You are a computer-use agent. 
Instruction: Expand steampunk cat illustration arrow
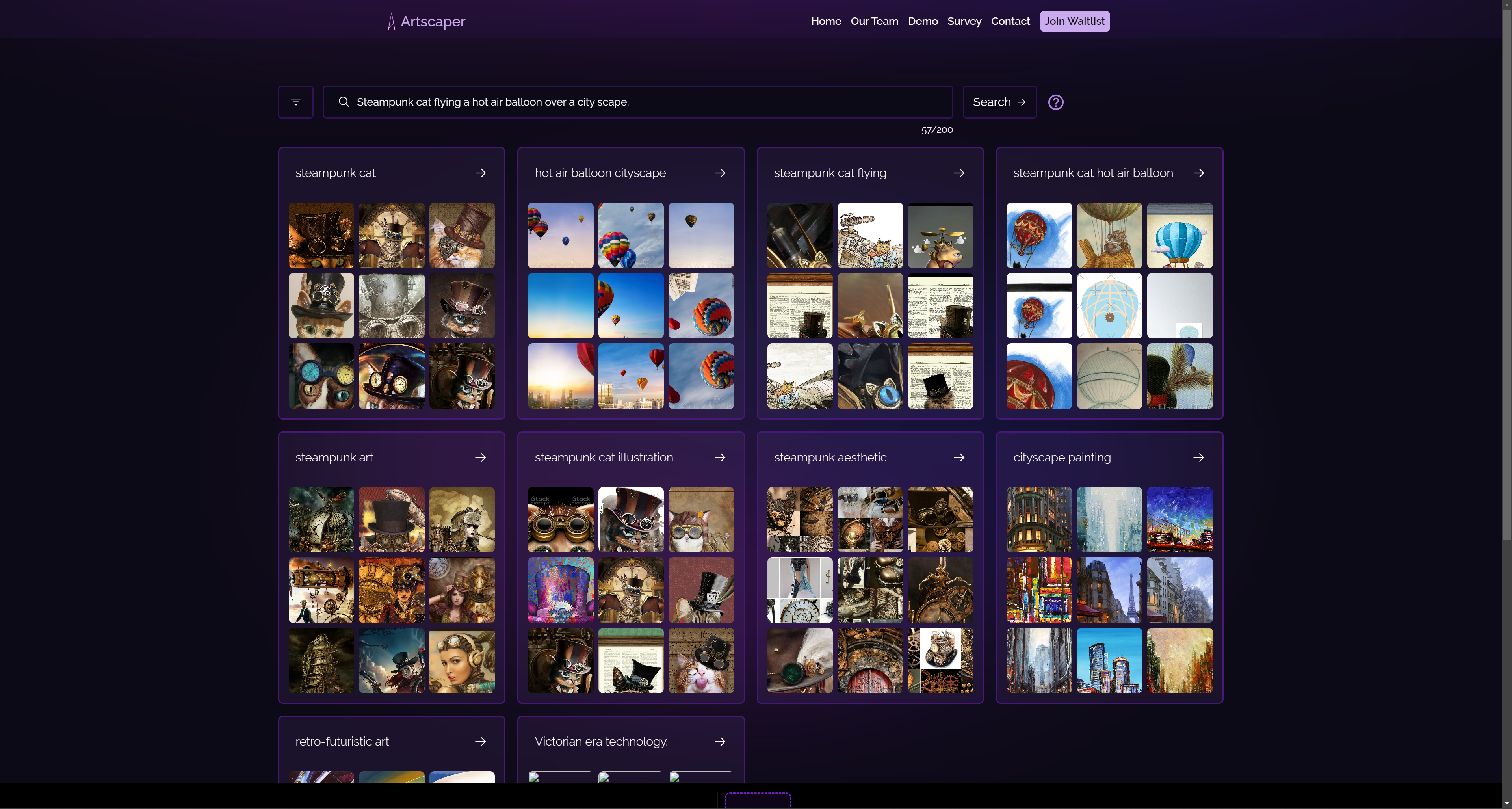pos(720,458)
